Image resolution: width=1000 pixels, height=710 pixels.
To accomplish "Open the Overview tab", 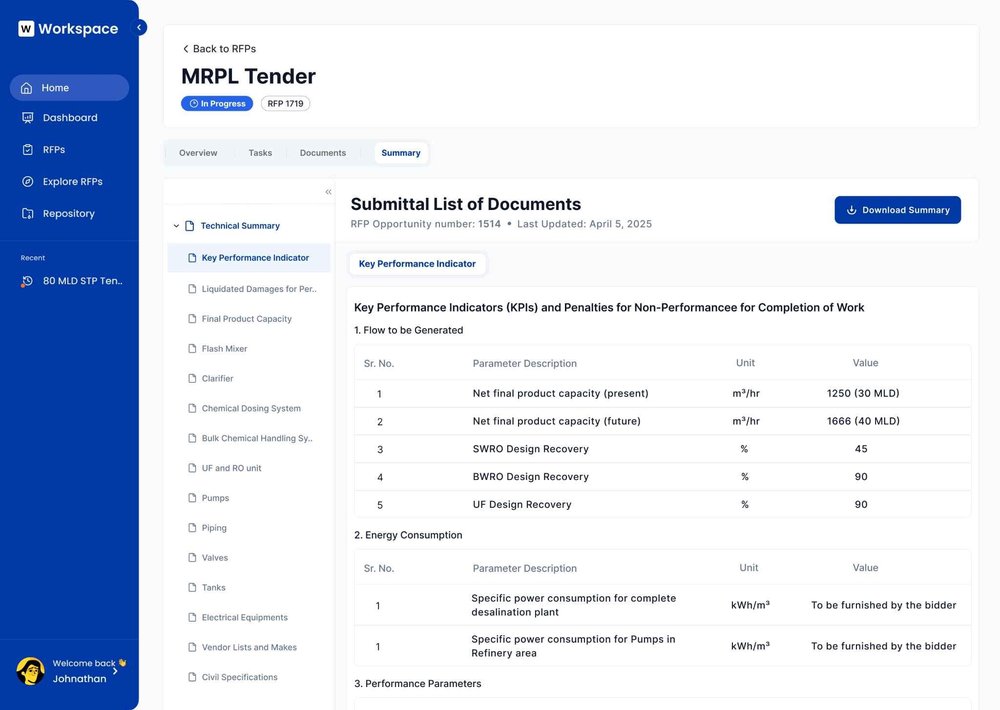I will [x=197, y=152].
